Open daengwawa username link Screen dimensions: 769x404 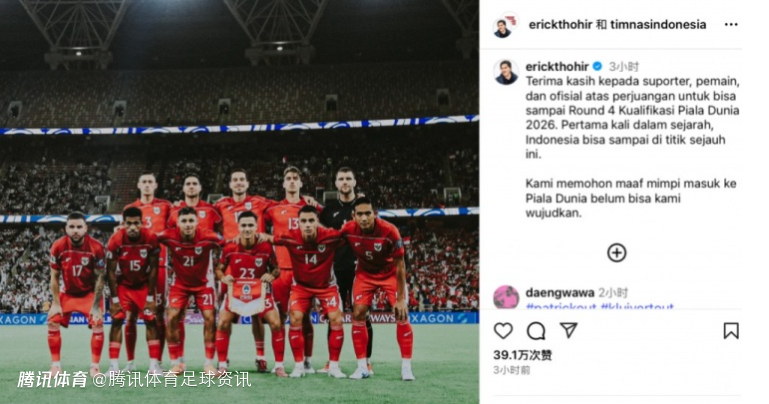[x=560, y=293]
